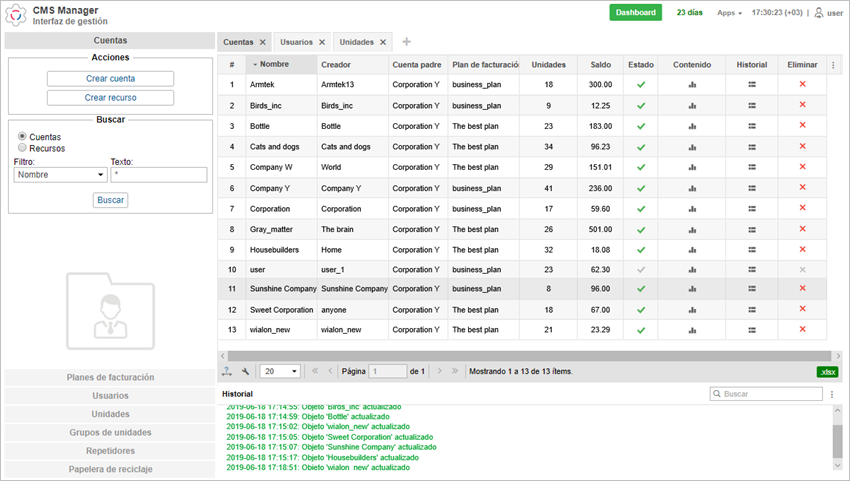Screen dimensions: 850x481
Task: Open content chart icon for Armtek
Action: pos(692,85)
